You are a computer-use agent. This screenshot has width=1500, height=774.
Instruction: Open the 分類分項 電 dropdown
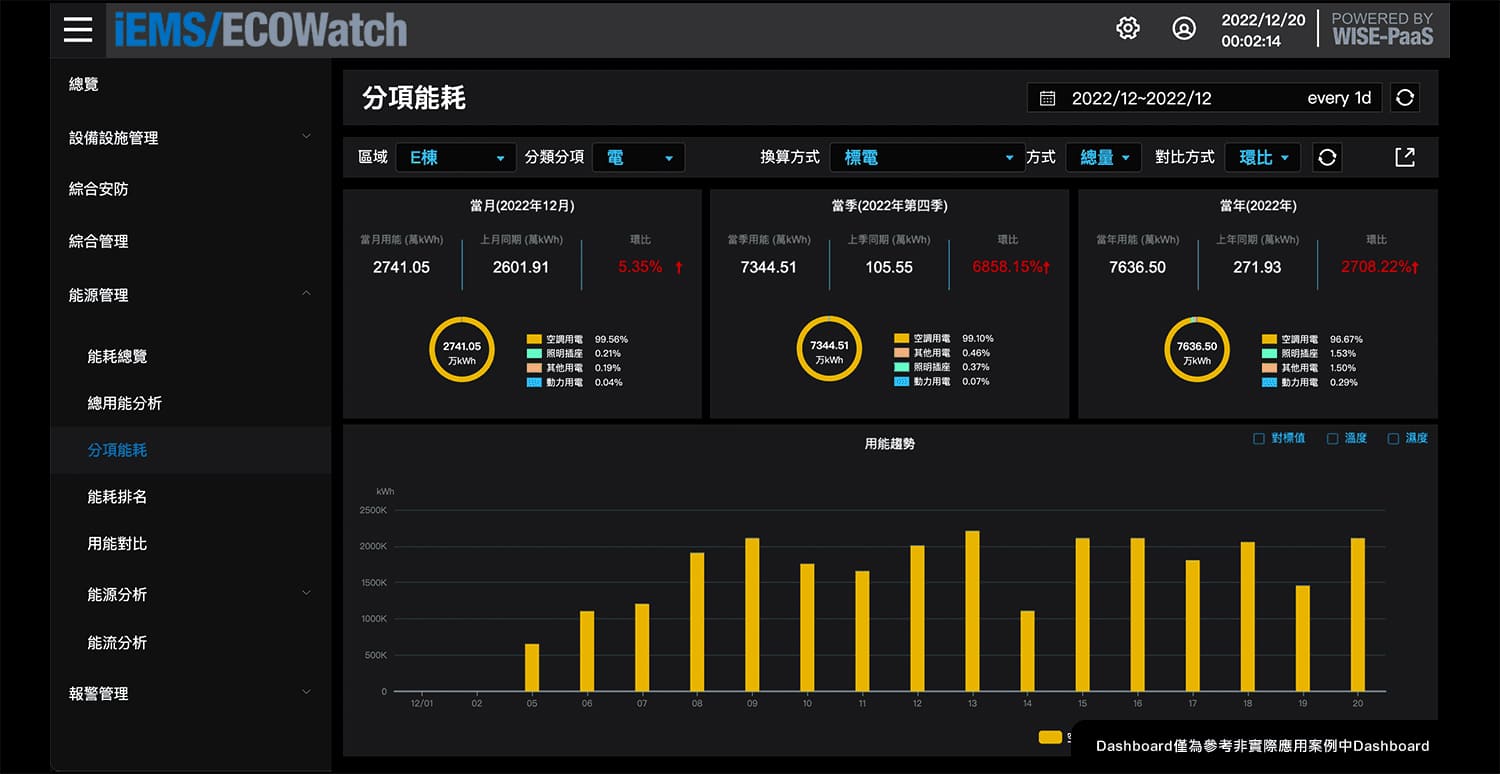[x=638, y=157]
